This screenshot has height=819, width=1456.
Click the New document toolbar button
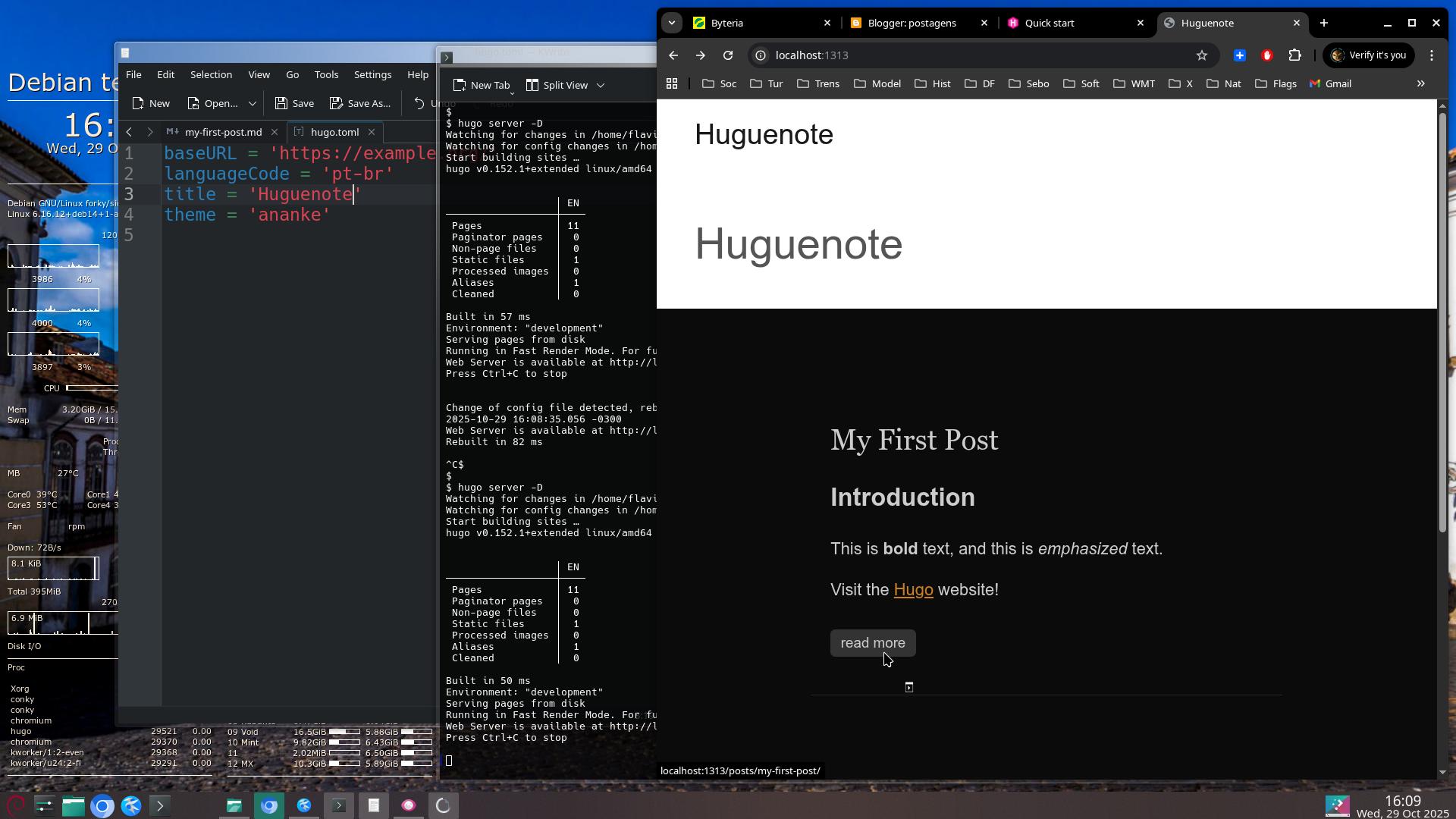point(151,103)
